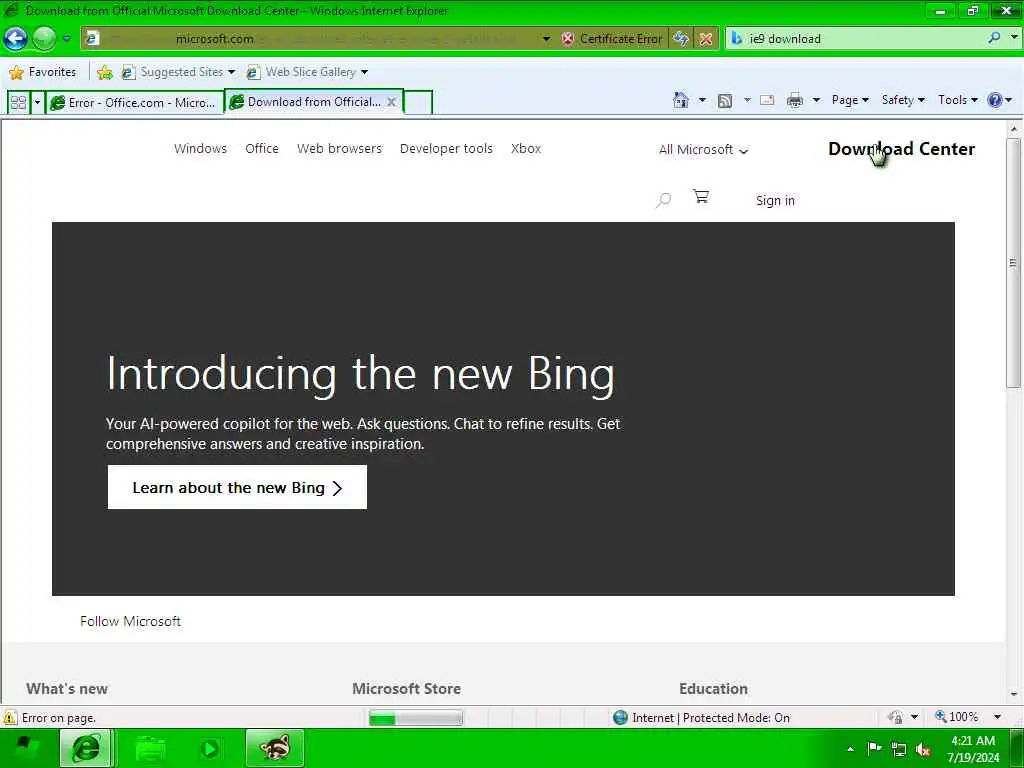
Task: Click the status bar privacy icon
Action: (x=895, y=717)
